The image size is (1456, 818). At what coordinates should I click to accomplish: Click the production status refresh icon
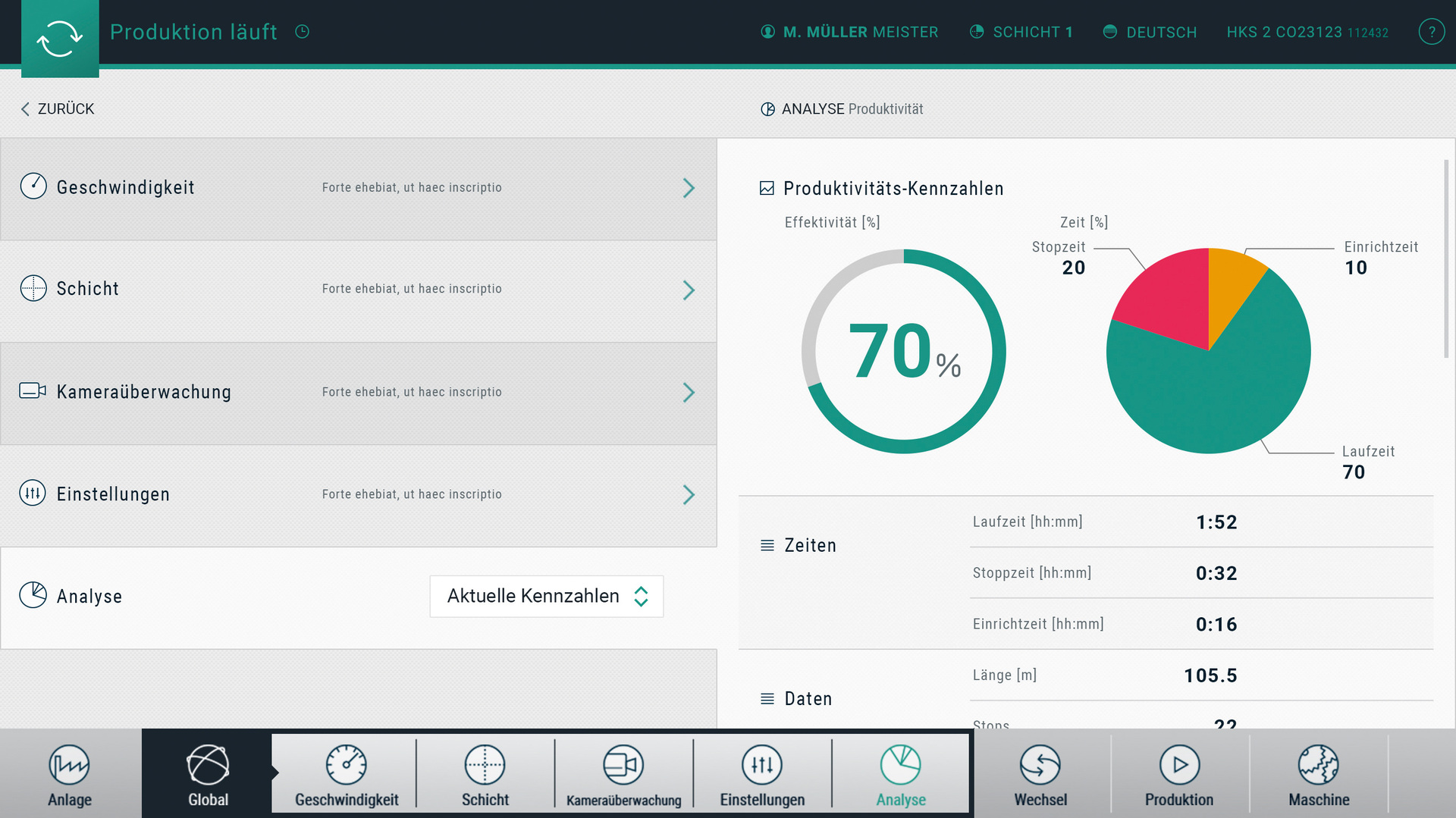(60, 38)
